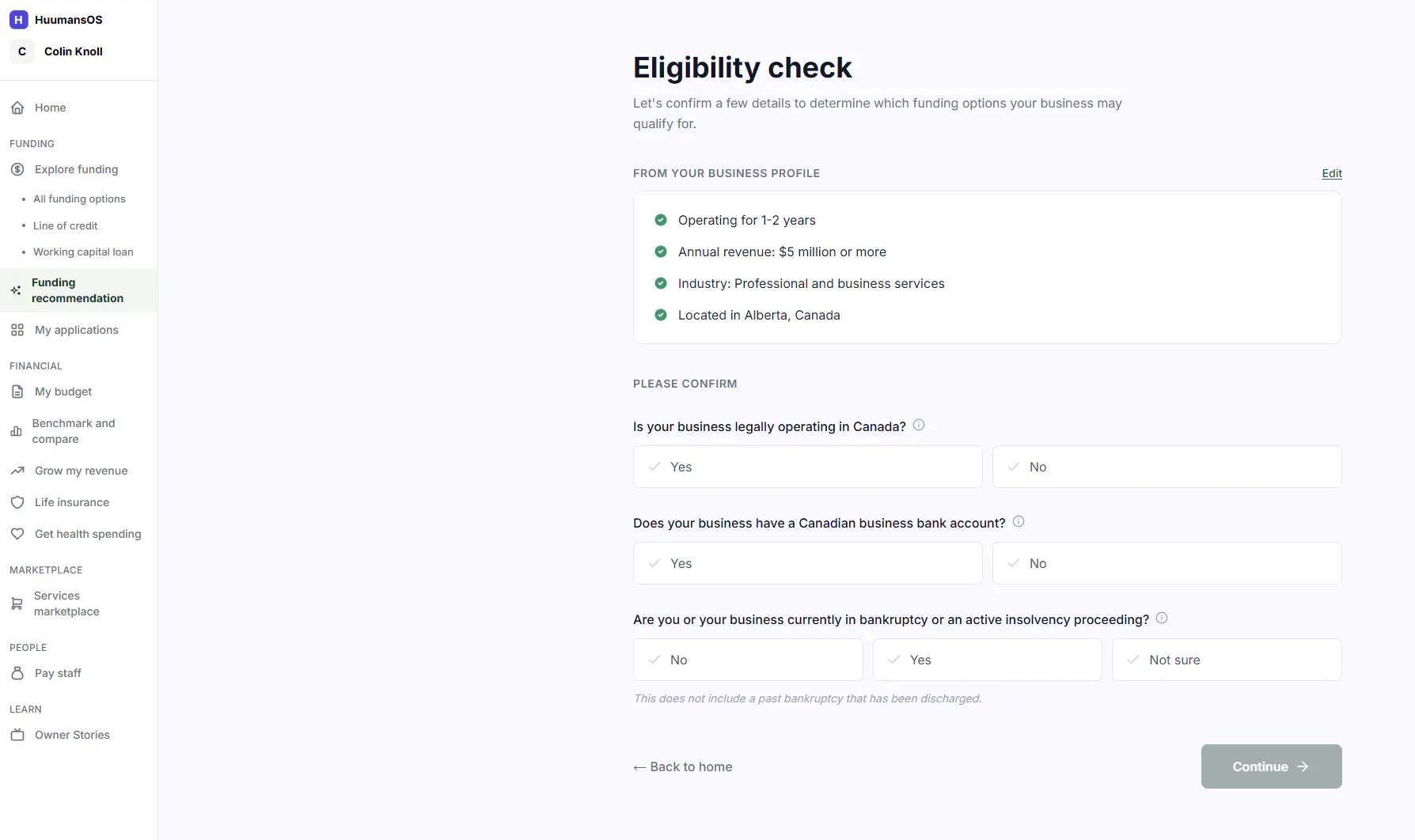Select Yes for Canadian business bank account
The image size is (1415, 840).
point(807,563)
